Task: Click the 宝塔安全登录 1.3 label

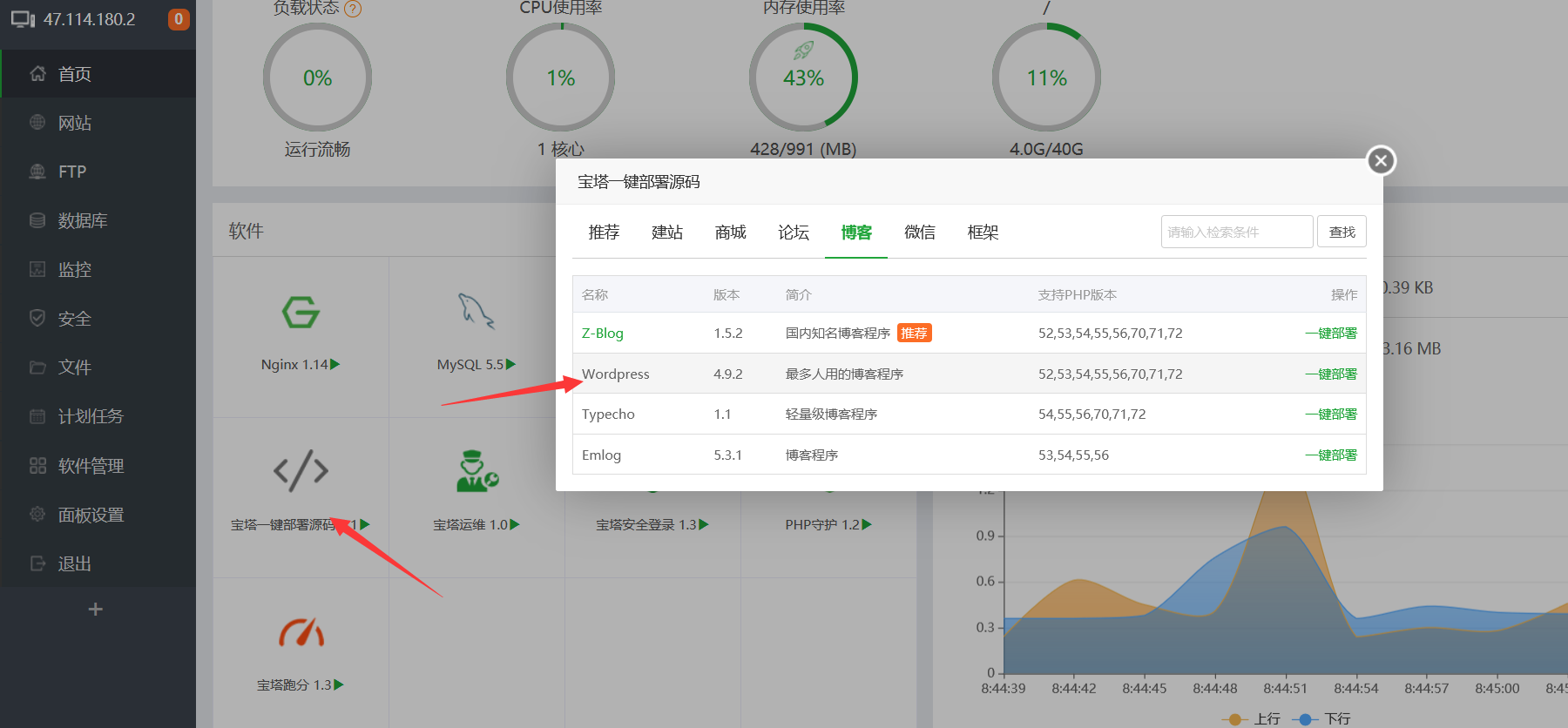Action: pyautogui.click(x=645, y=524)
